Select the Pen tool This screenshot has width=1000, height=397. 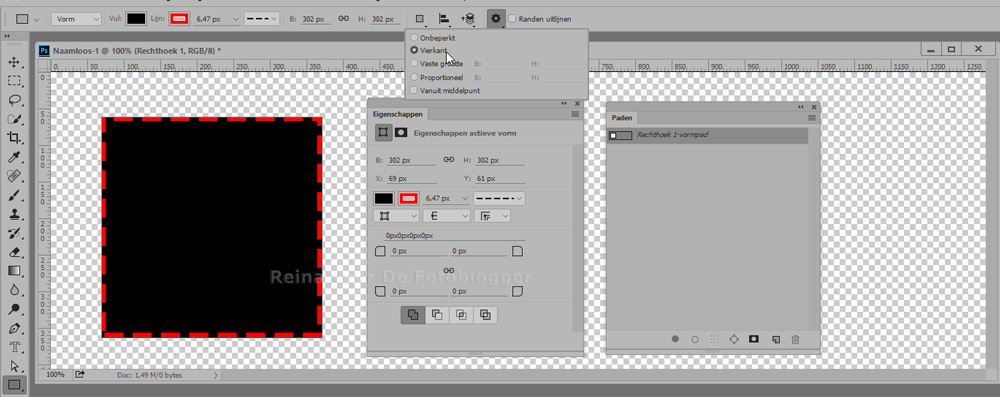click(x=14, y=329)
